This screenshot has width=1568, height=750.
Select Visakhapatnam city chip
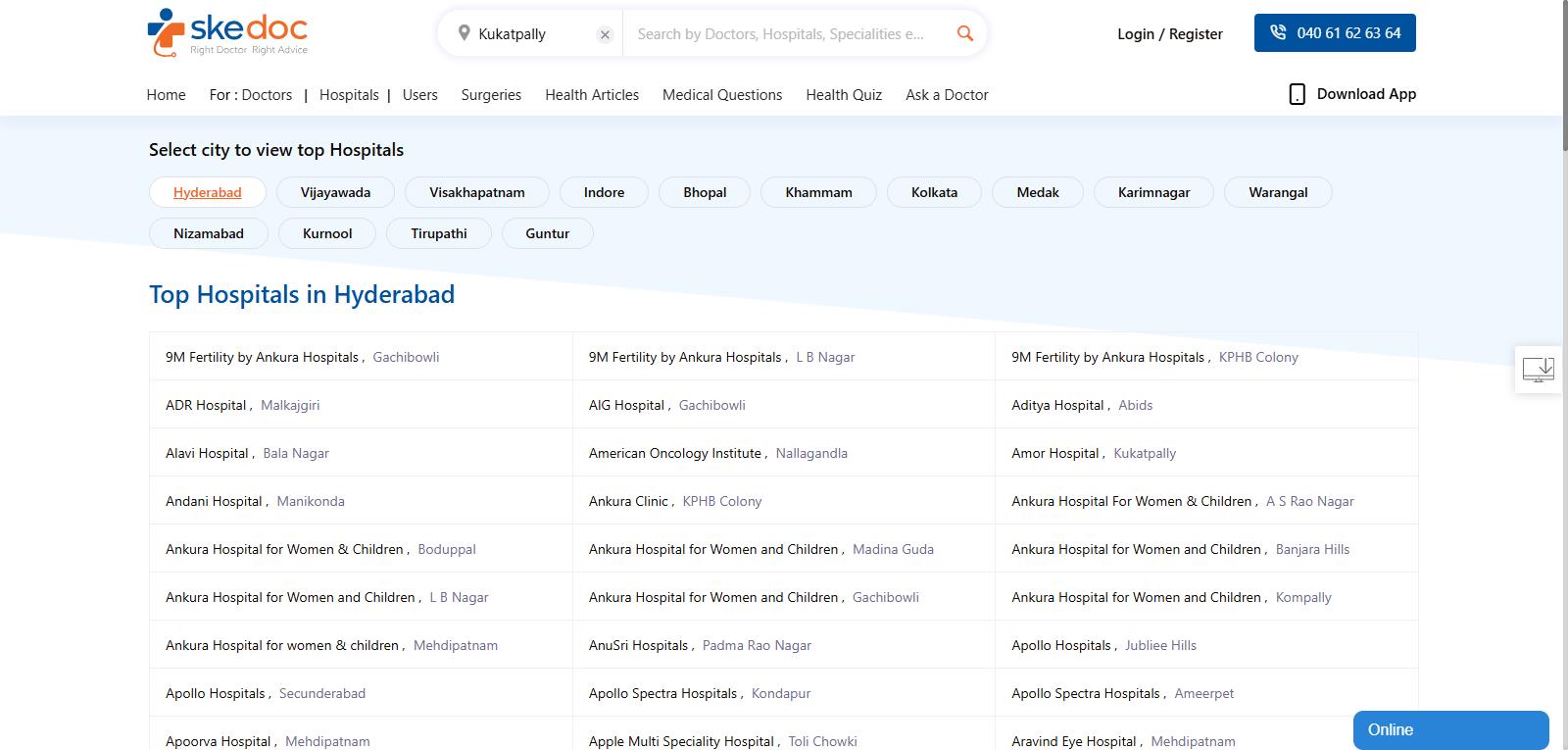tap(476, 192)
